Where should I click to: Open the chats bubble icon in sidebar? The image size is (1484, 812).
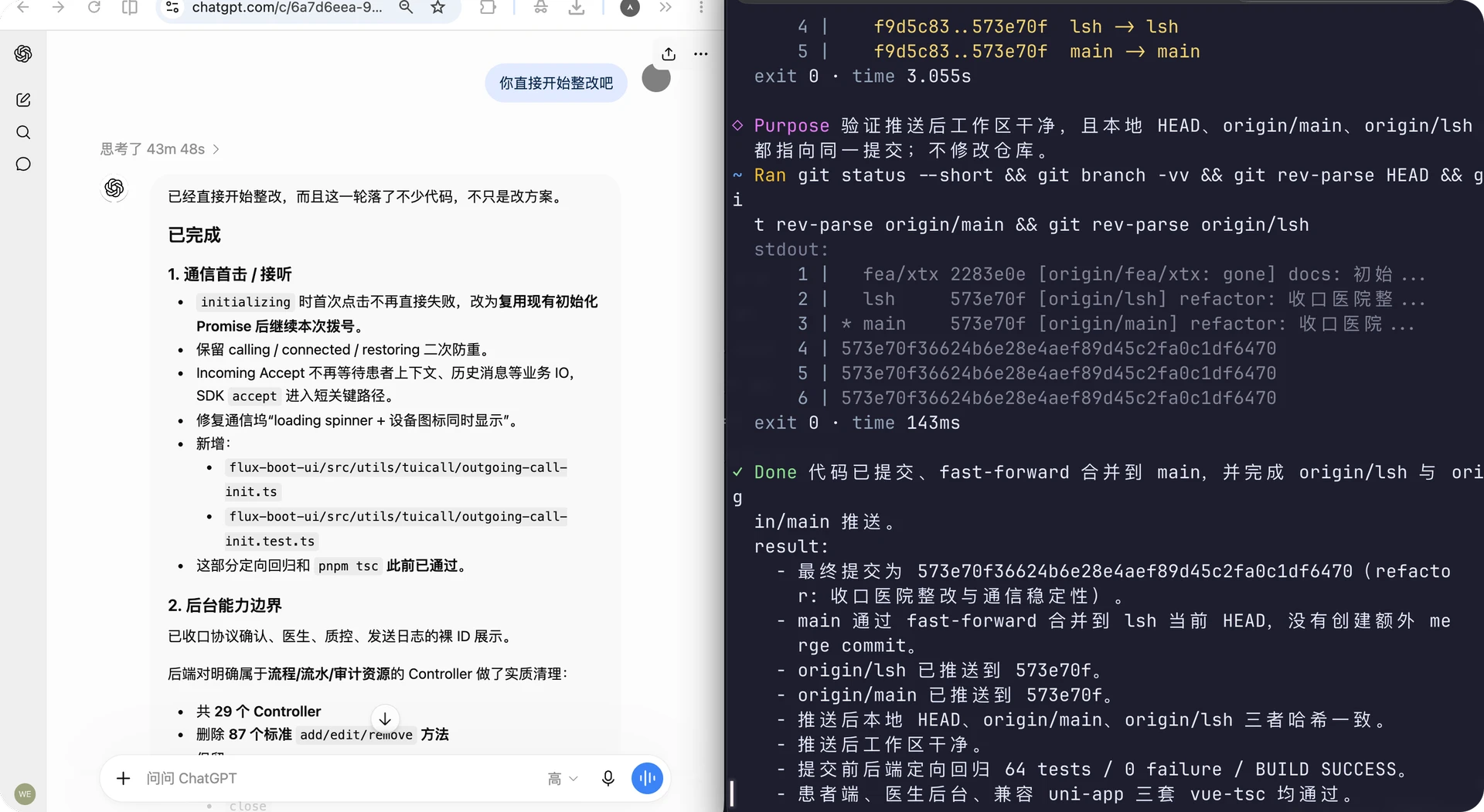(23, 164)
